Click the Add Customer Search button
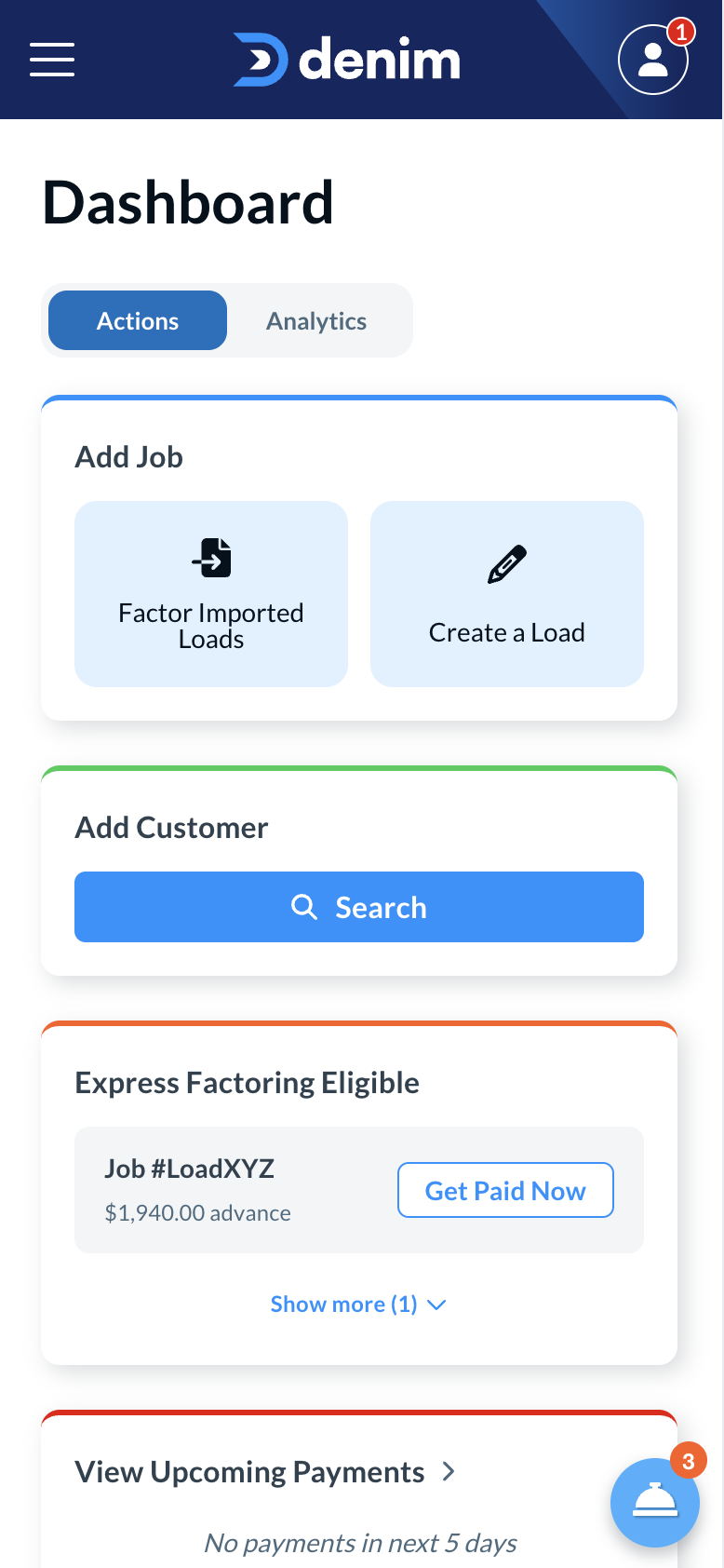 359,907
